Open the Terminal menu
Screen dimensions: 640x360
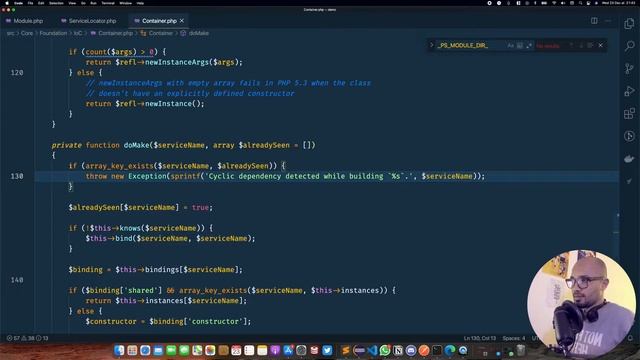[x=108, y=3]
